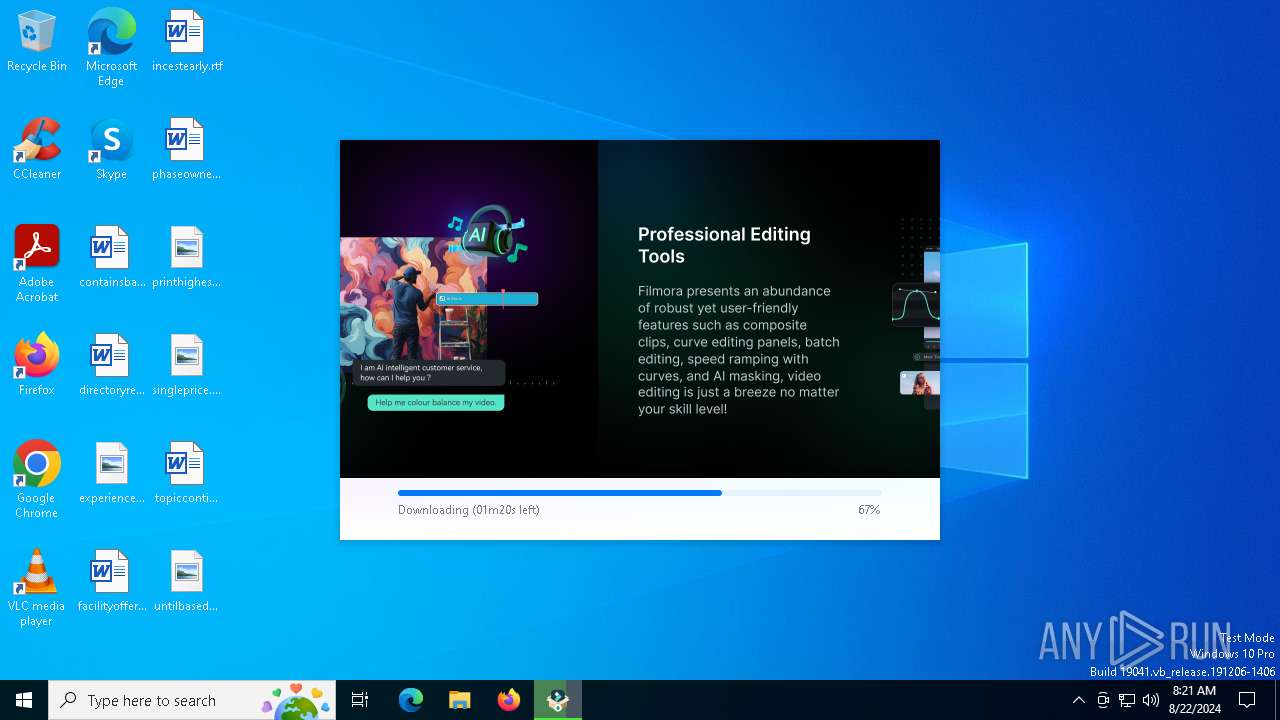The image size is (1280, 720).
Task: Open the Windows Start menu
Action: point(24,700)
